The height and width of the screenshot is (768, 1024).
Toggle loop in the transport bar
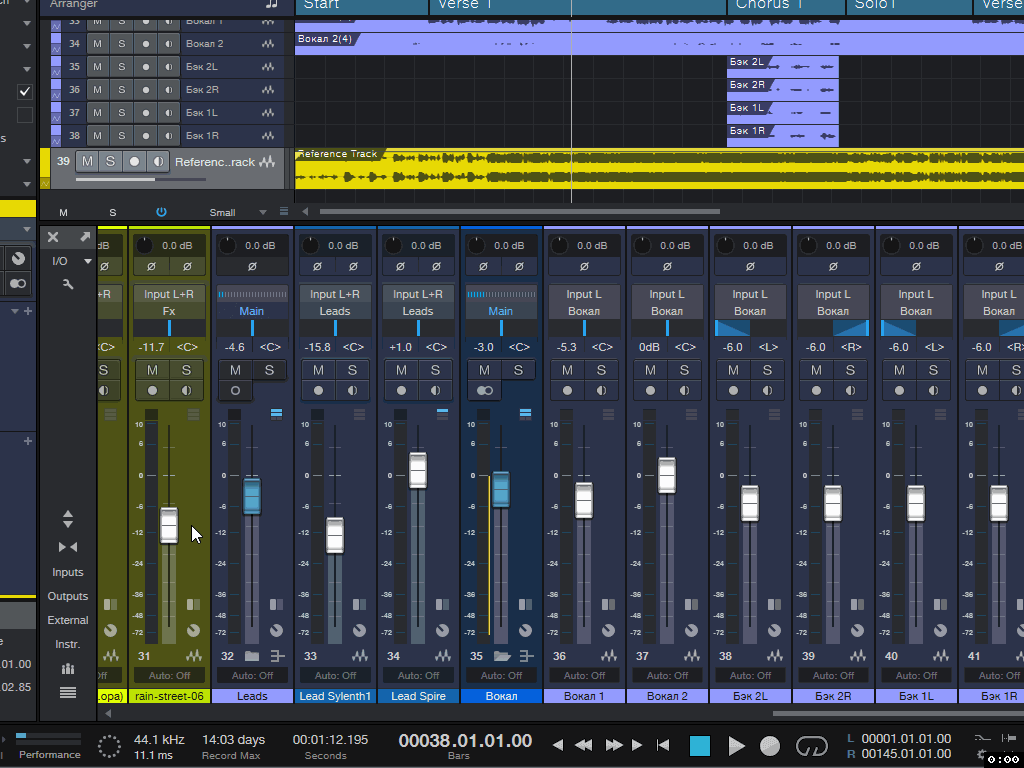[x=811, y=745]
